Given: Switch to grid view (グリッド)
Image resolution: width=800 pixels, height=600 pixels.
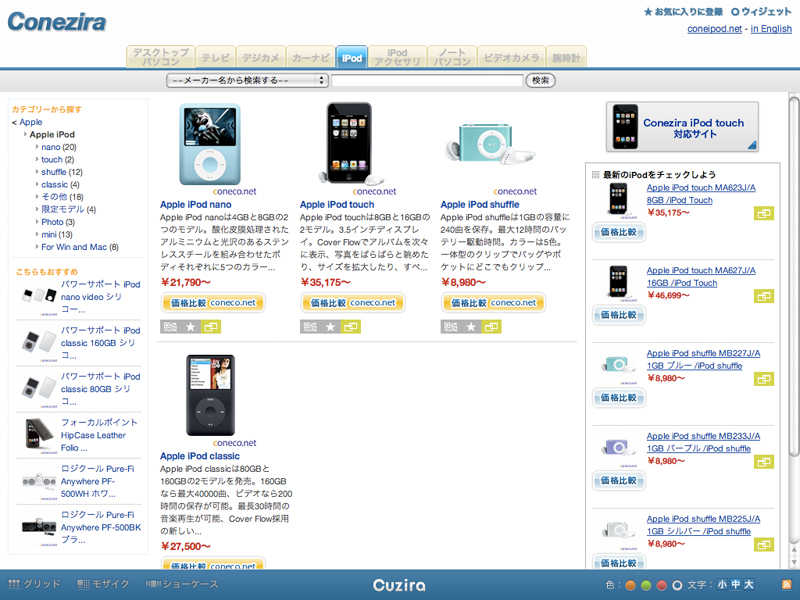Looking at the screenshot, I should pos(34,584).
